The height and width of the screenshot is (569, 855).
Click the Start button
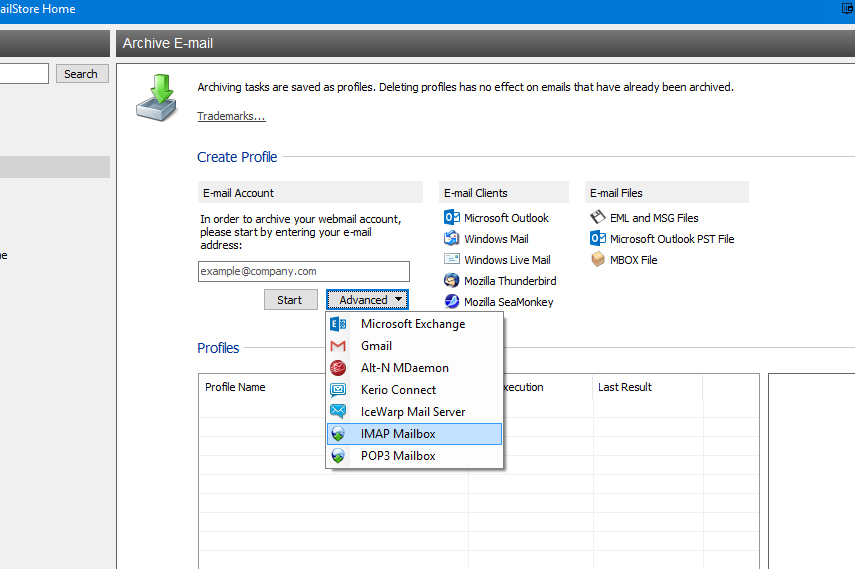click(x=291, y=300)
